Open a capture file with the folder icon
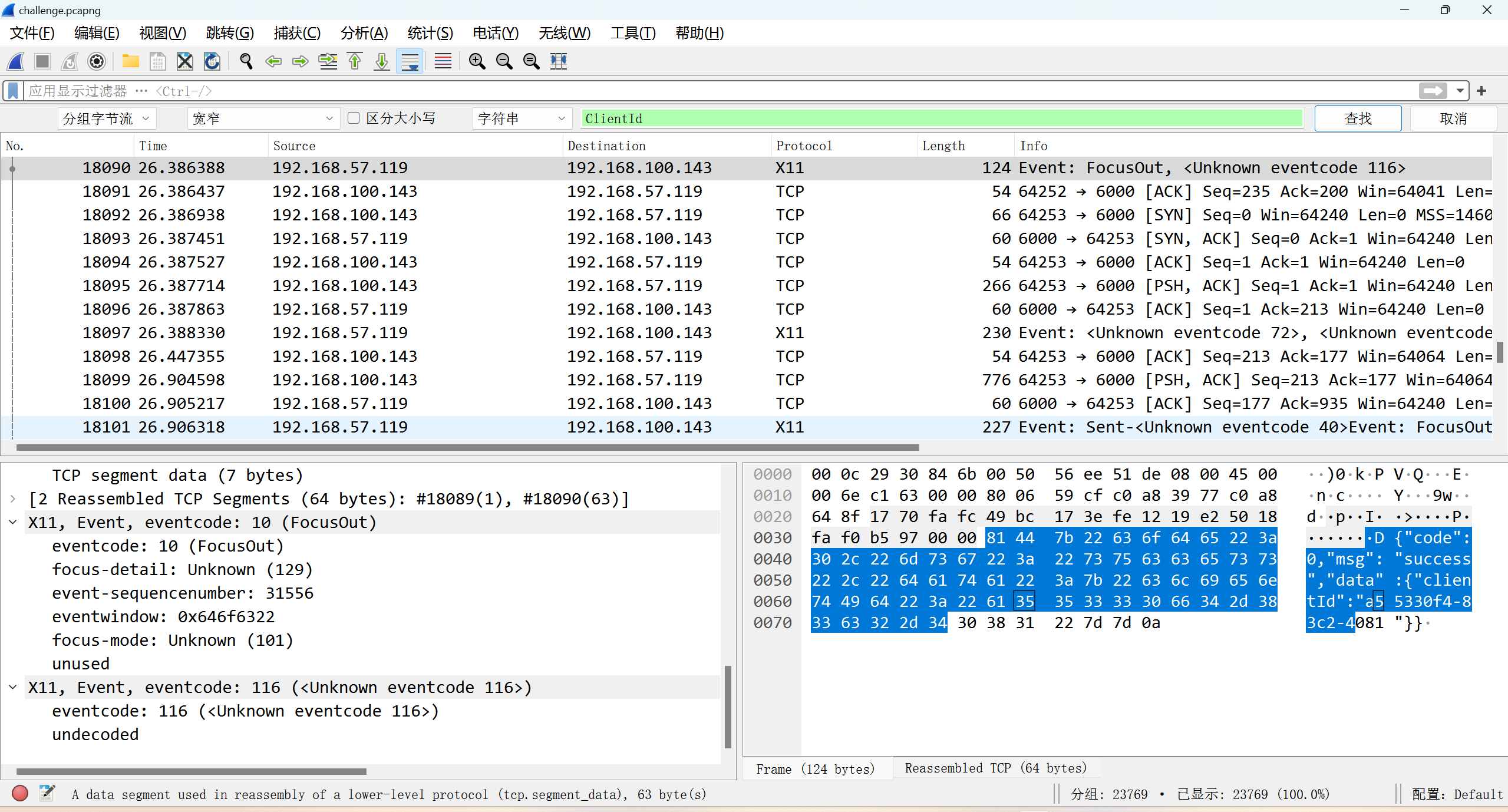 point(130,61)
